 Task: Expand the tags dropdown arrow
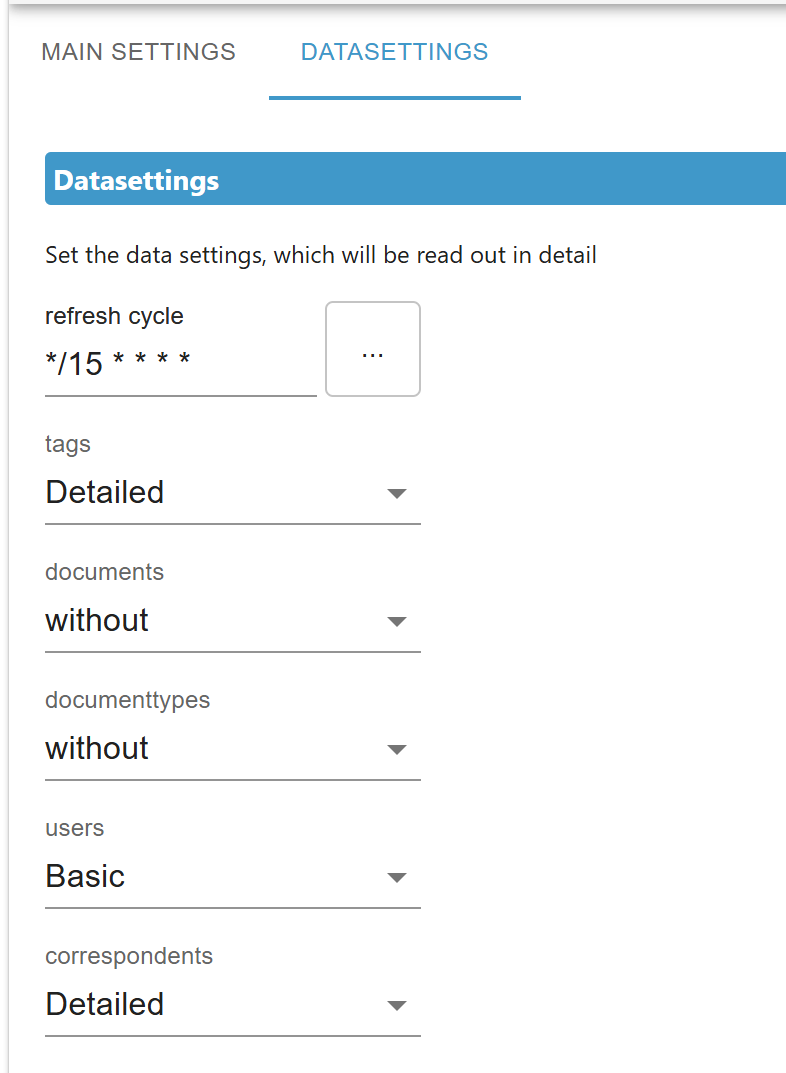tap(397, 493)
